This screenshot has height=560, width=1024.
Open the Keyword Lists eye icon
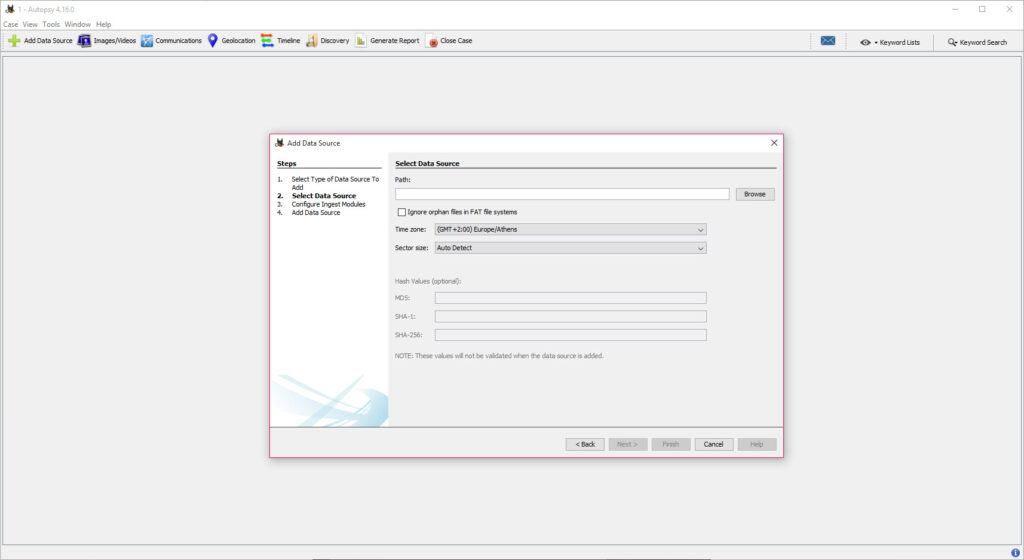[x=865, y=42]
